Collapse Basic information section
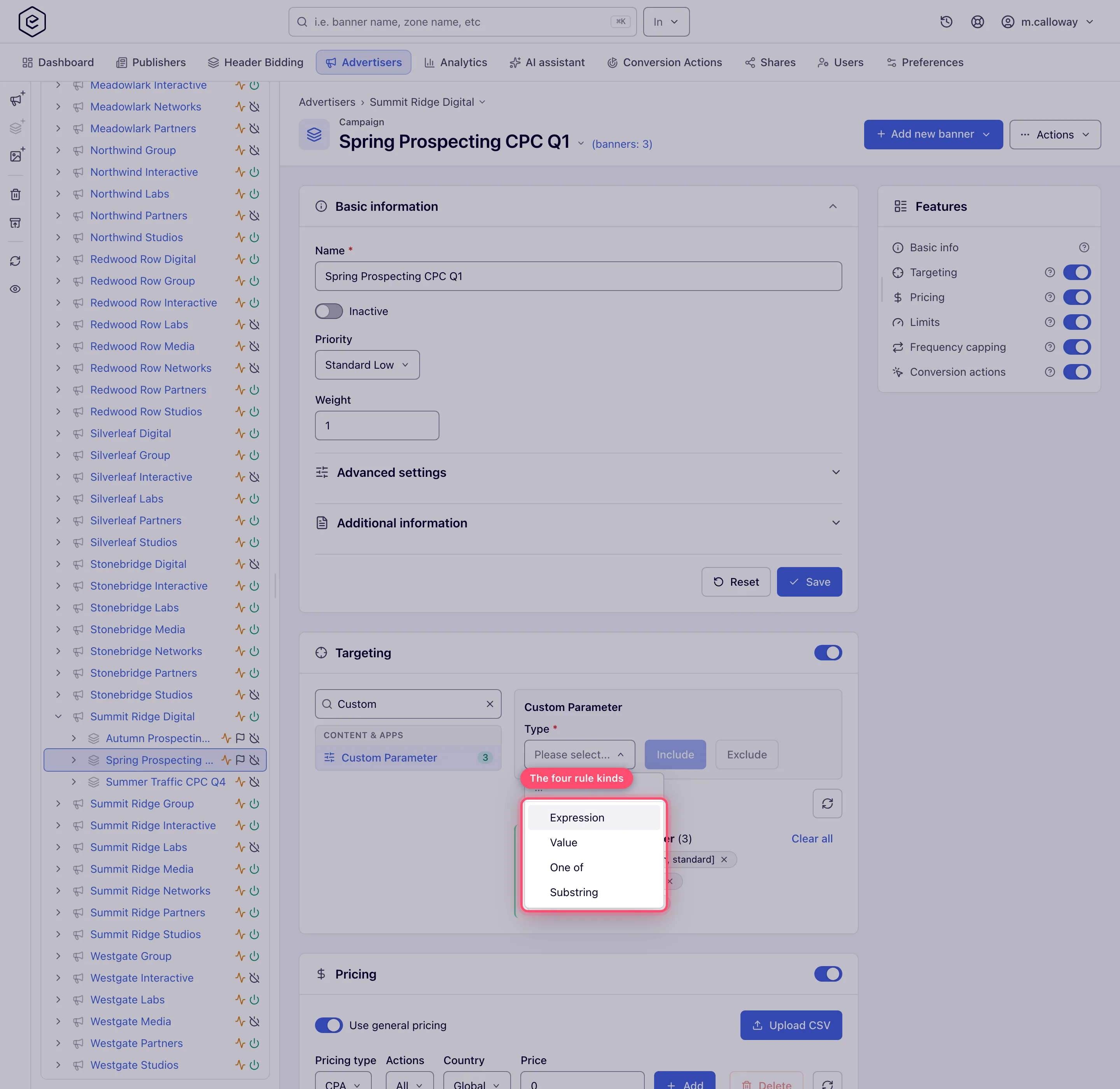Image resolution: width=1120 pixels, height=1089 pixels. click(833, 207)
